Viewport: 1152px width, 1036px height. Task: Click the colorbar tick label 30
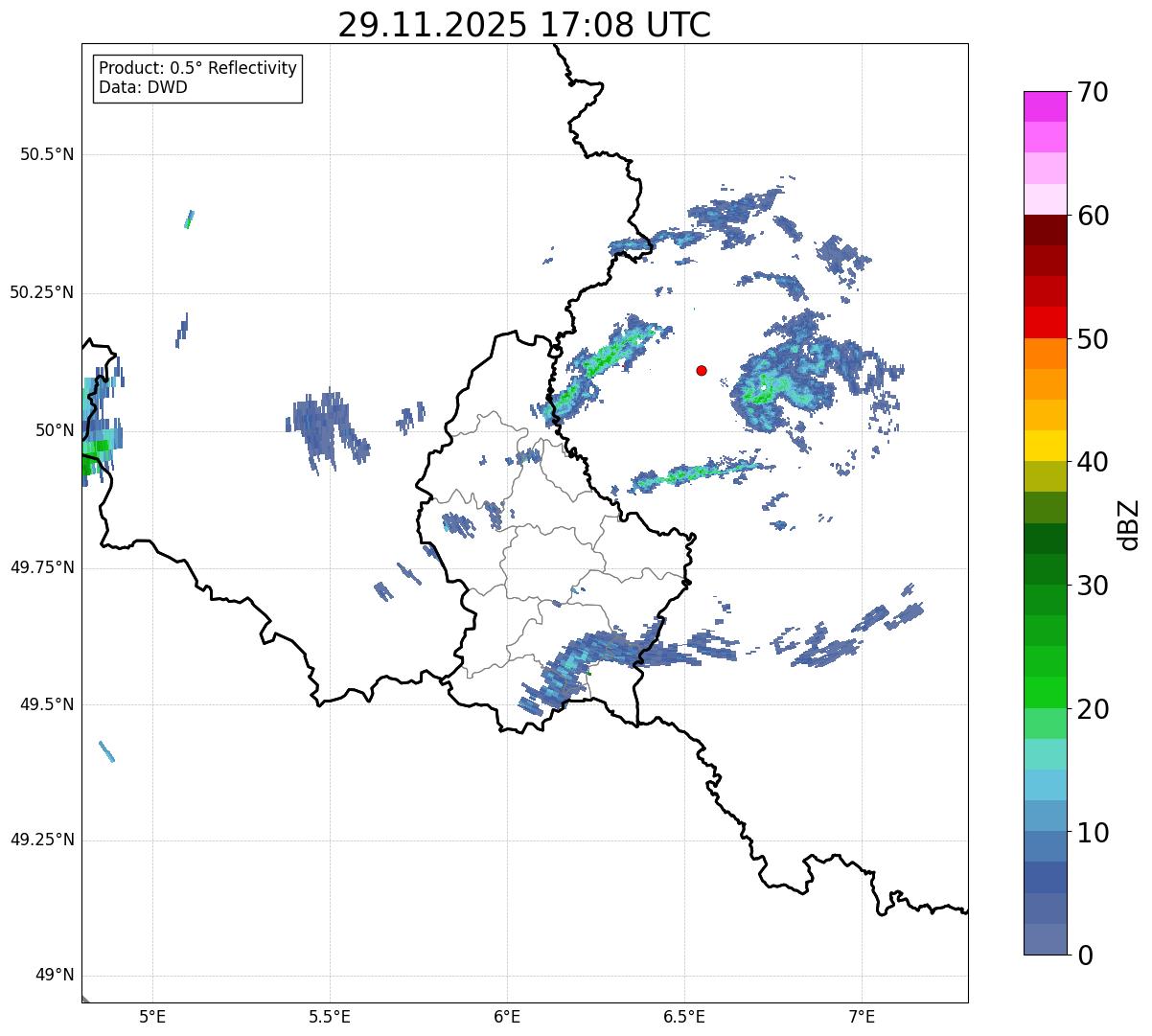tap(1093, 586)
